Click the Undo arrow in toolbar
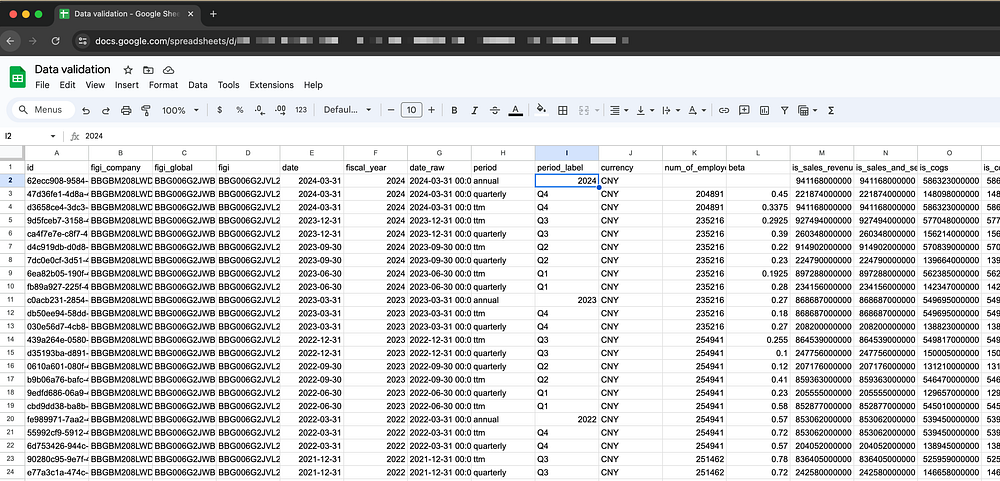Image resolution: width=1000 pixels, height=481 pixels. click(86, 110)
